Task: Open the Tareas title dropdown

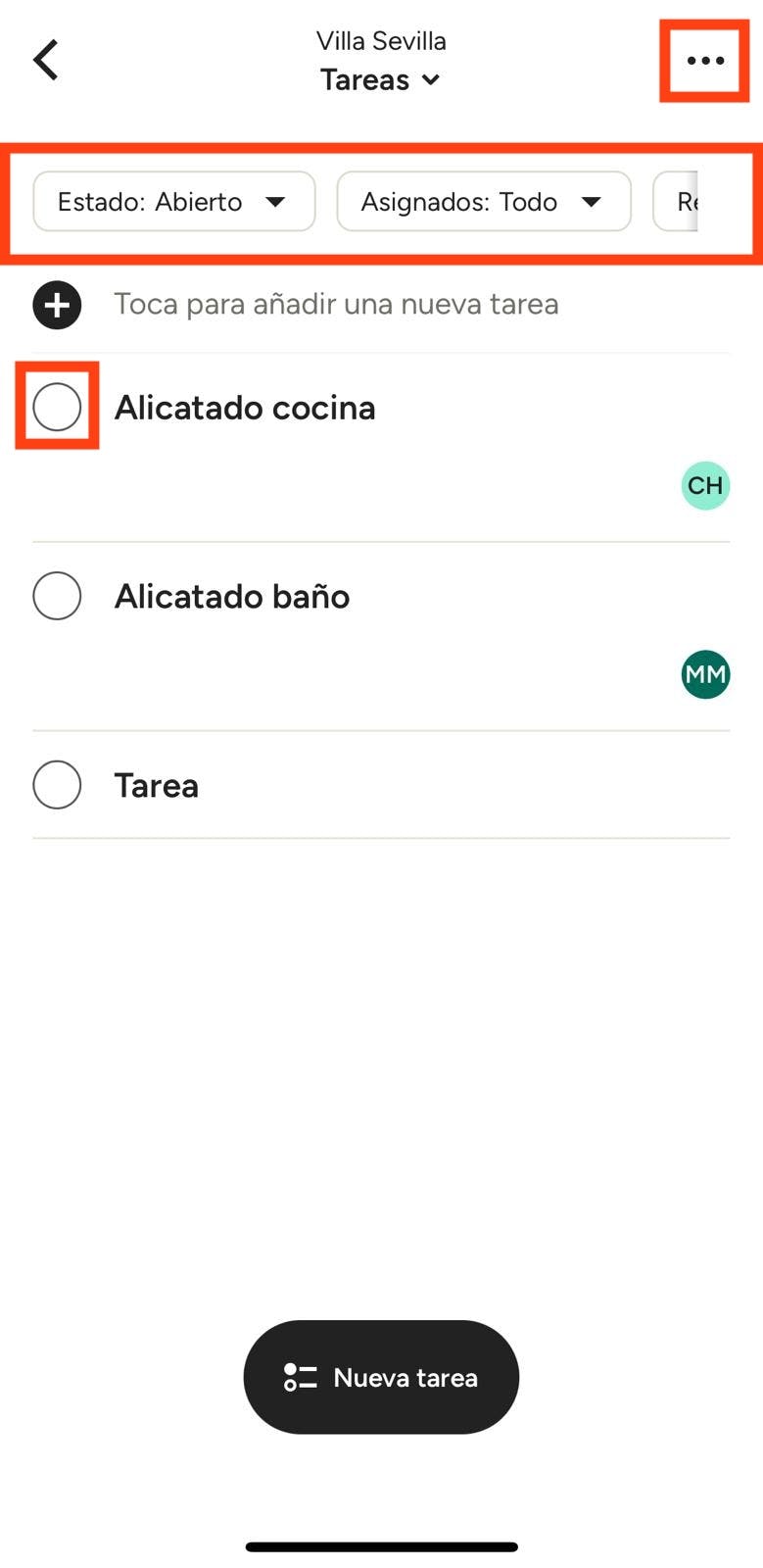Action: click(x=381, y=80)
